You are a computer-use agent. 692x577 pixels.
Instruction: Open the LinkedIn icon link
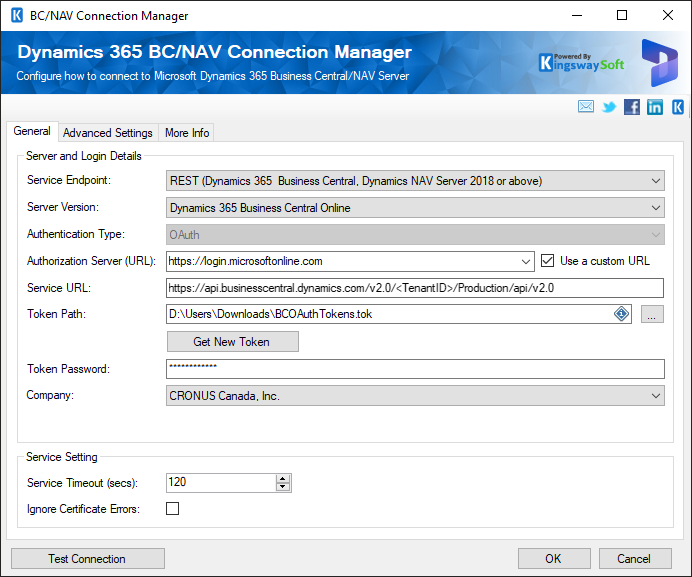[x=654, y=107]
